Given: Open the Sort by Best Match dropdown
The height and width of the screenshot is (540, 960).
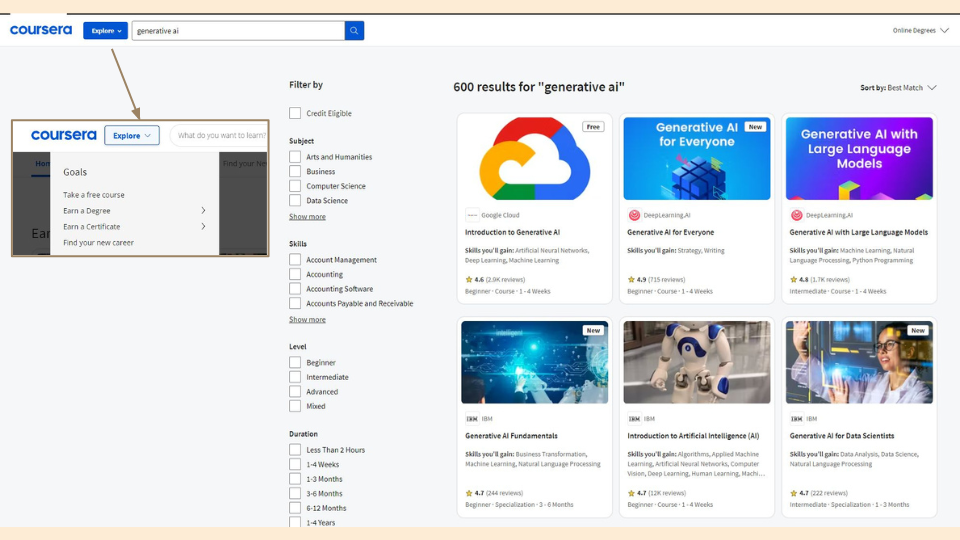Looking at the screenshot, I should click(898, 88).
